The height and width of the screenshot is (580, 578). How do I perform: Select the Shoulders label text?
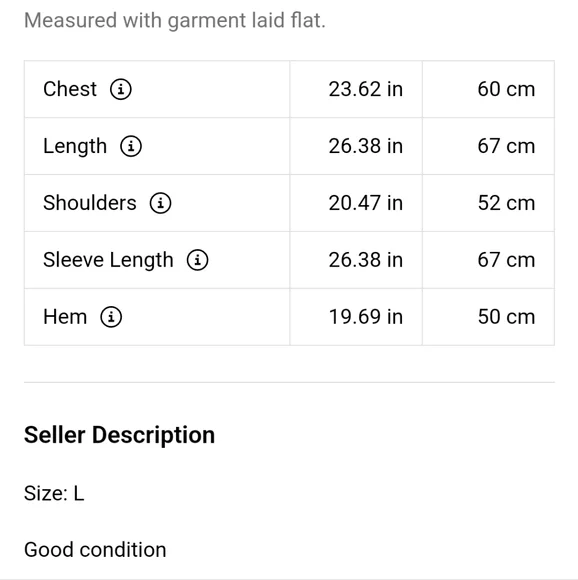tap(90, 203)
